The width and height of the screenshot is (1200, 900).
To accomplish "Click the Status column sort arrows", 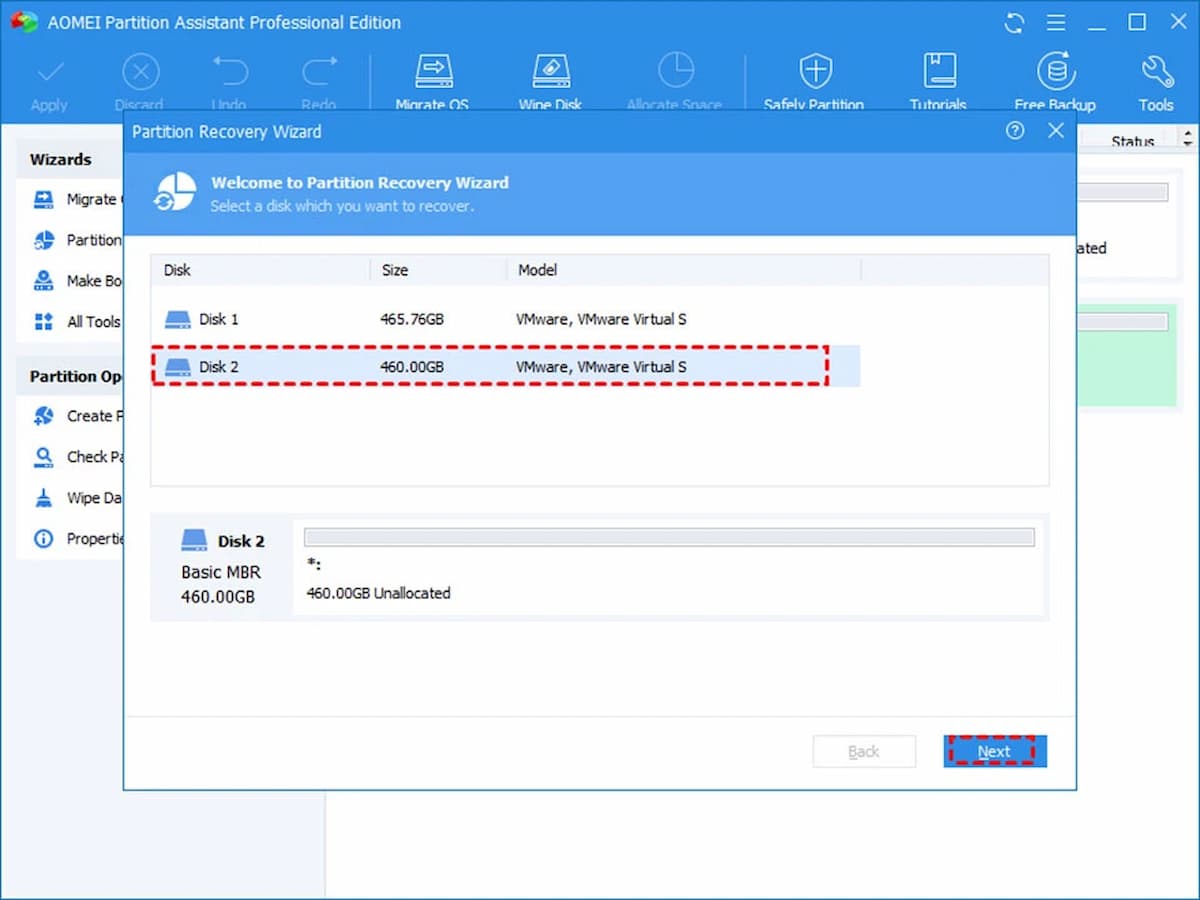I will tap(1186, 137).
